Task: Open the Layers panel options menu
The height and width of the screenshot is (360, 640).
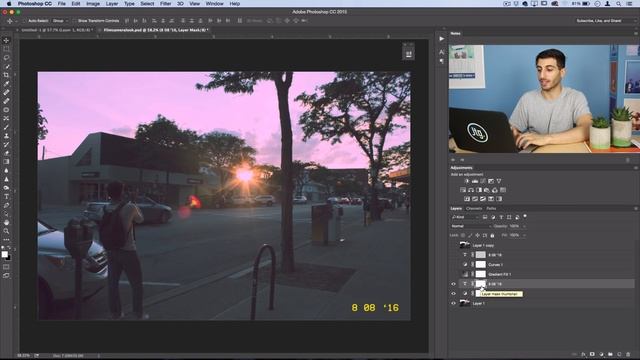Action: 636,209
